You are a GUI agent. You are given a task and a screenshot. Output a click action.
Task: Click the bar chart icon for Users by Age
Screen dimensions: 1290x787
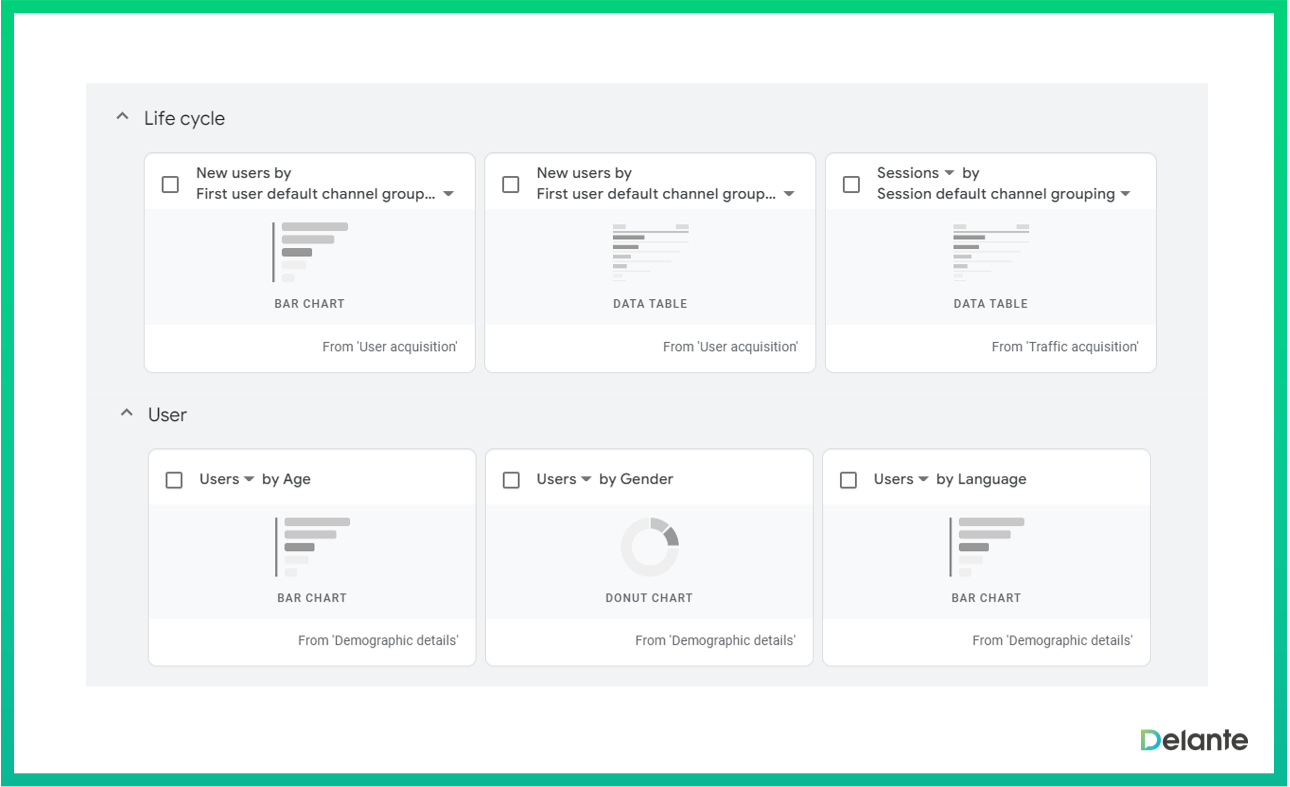tap(312, 546)
